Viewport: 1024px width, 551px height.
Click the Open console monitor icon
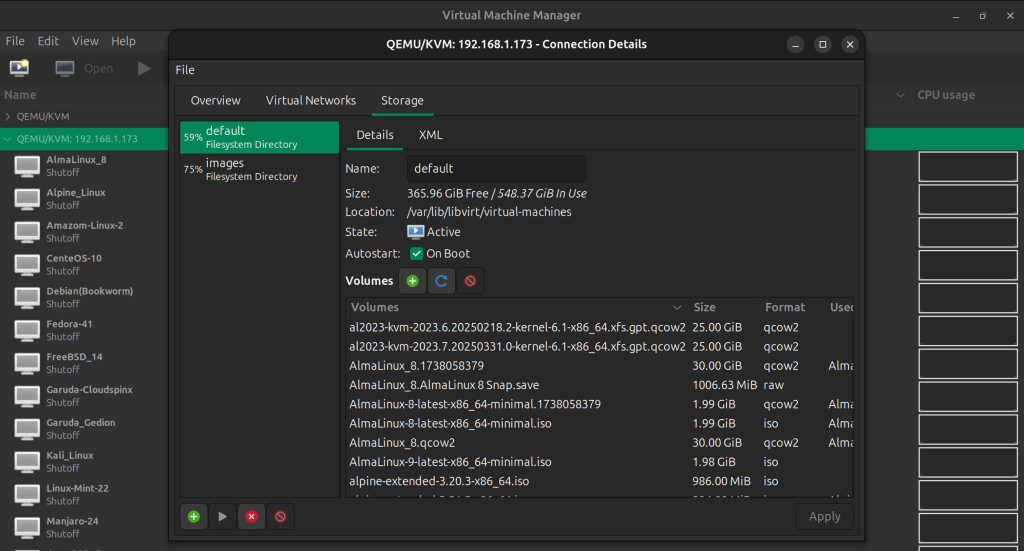64,69
